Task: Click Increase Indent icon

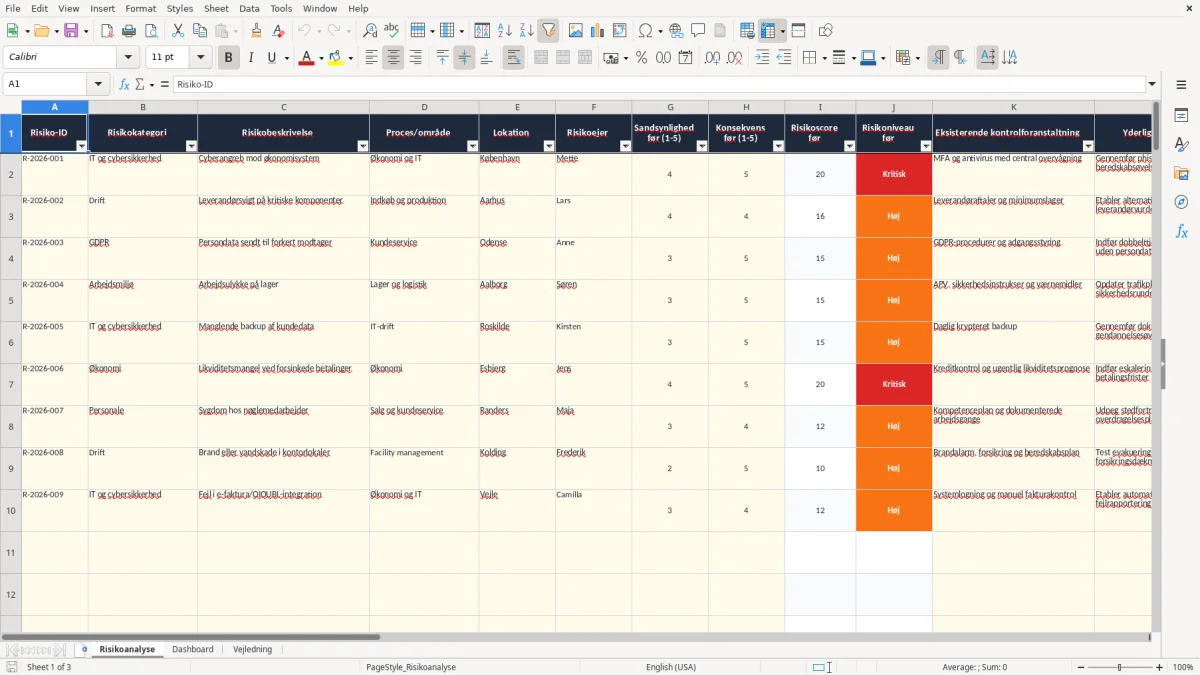Action: point(762,58)
